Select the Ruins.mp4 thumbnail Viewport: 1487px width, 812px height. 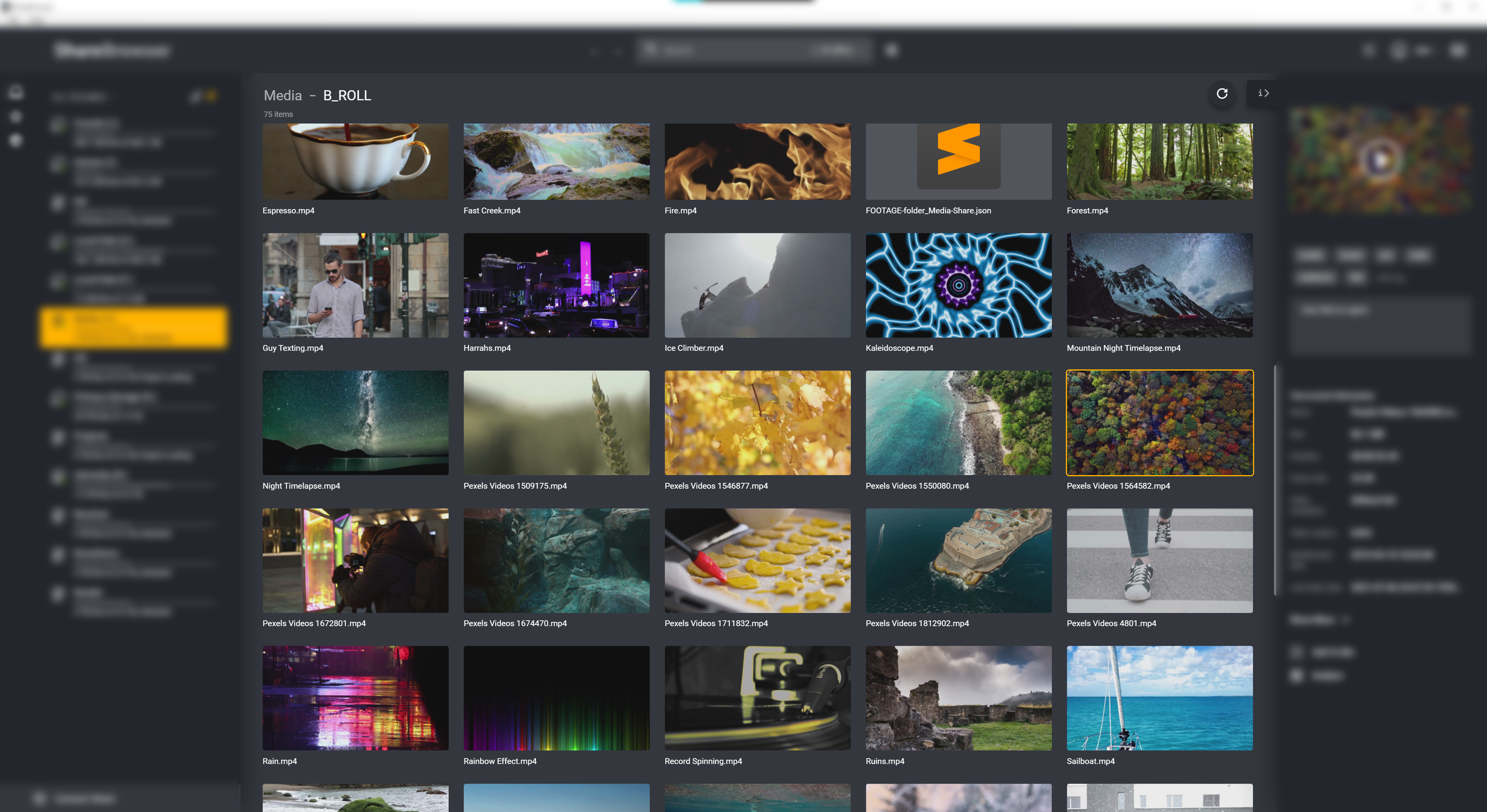click(x=958, y=698)
